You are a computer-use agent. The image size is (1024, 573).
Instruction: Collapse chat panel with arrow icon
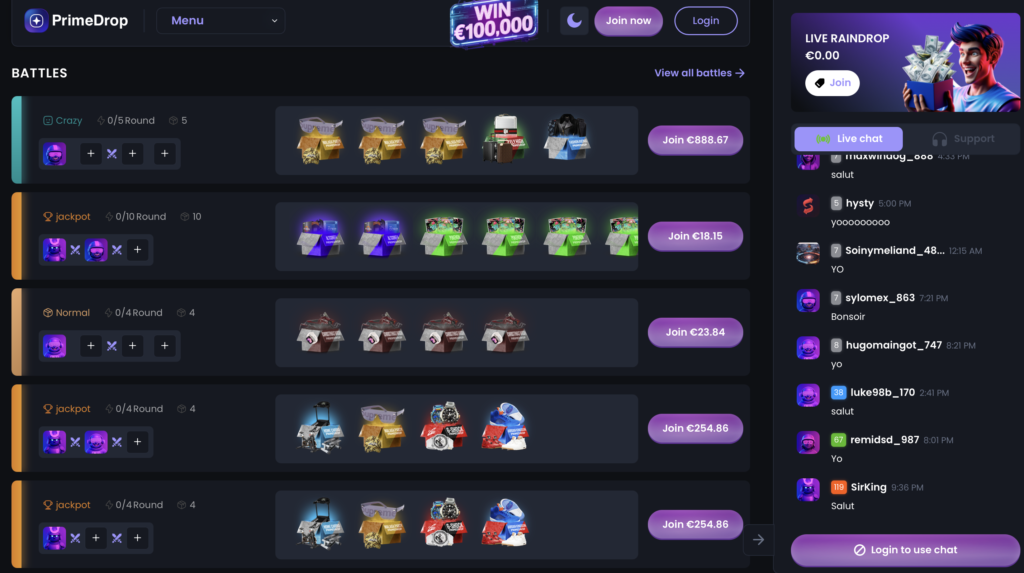point(758,540)
